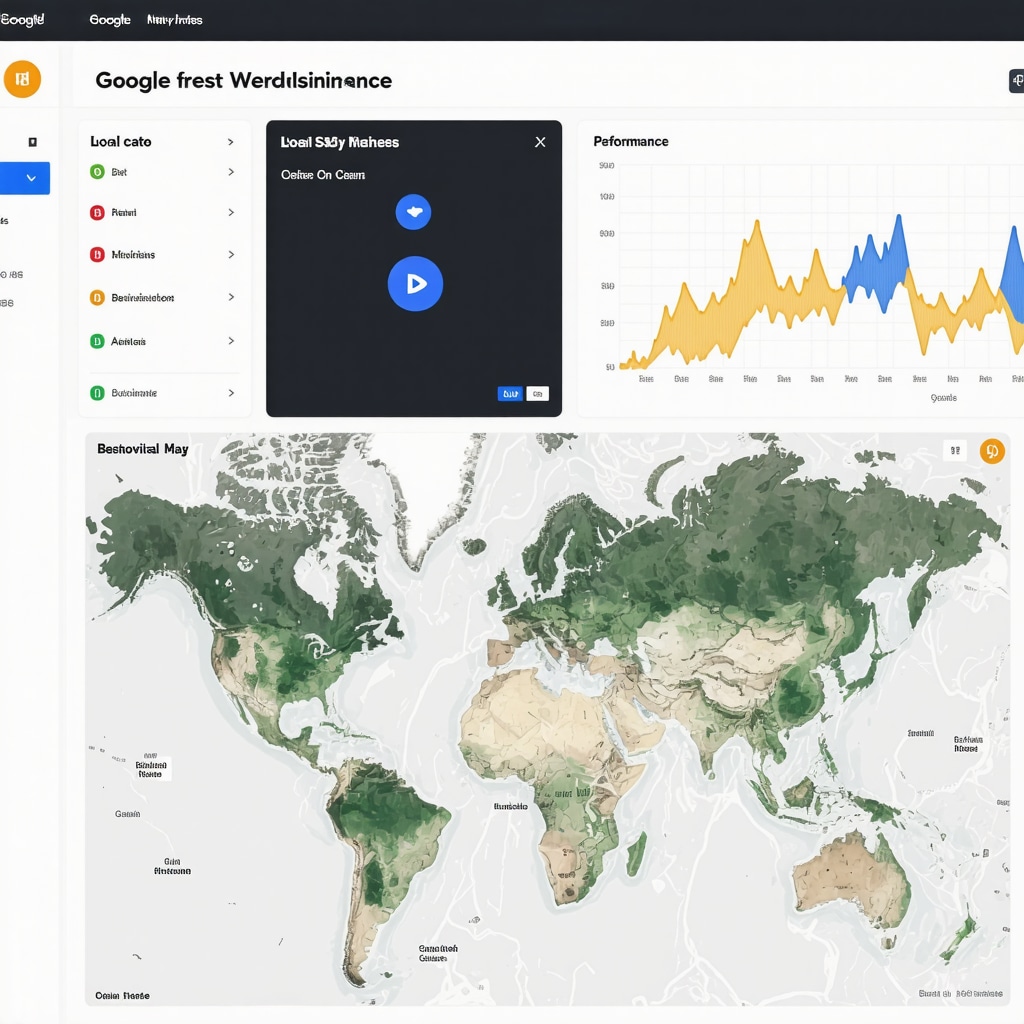Click the legend label below the Performance chart

pos(944,397)
